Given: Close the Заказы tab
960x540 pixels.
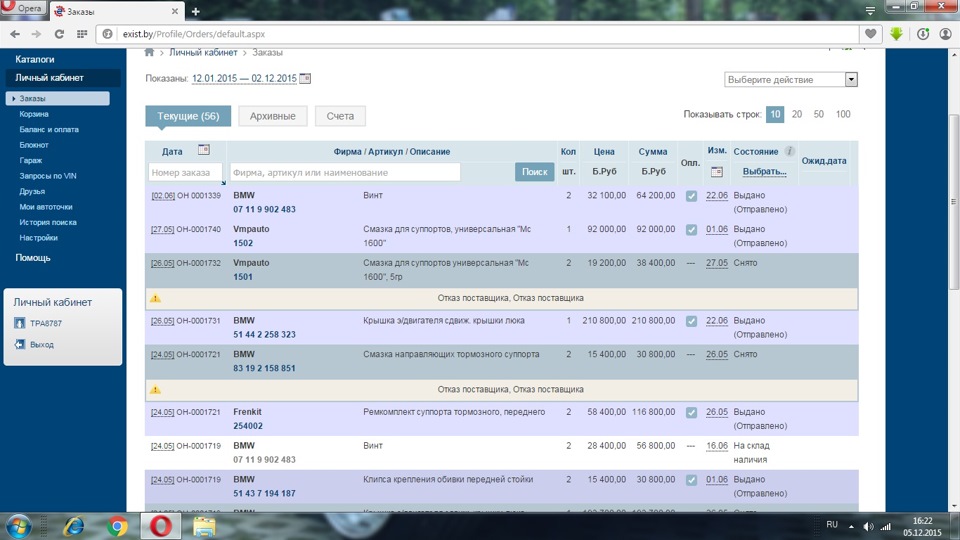Looking at the screenshot, I should [x=174, y=11].
